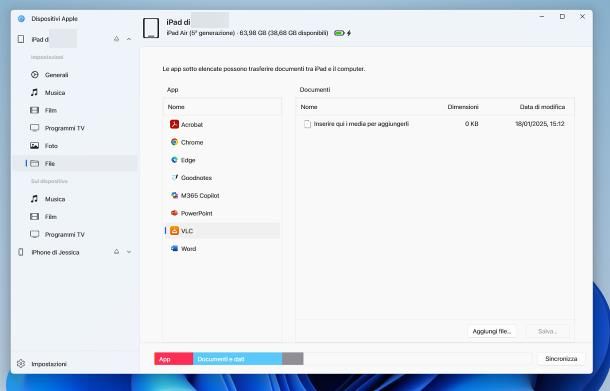The width and height of the screenshot is (610, 391).
Task: Click the music note icon under Sul dispositivo
Action: coord(35,199)
